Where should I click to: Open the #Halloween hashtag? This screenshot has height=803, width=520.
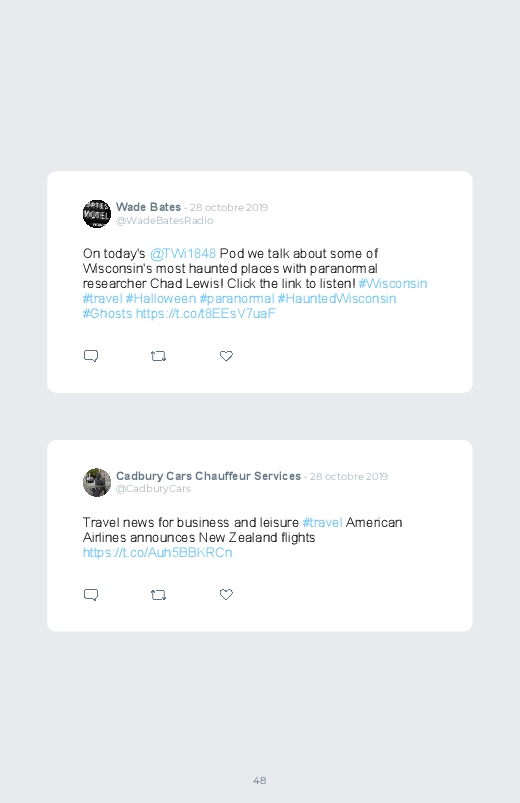pyautogui.click(x=161, y=299)
